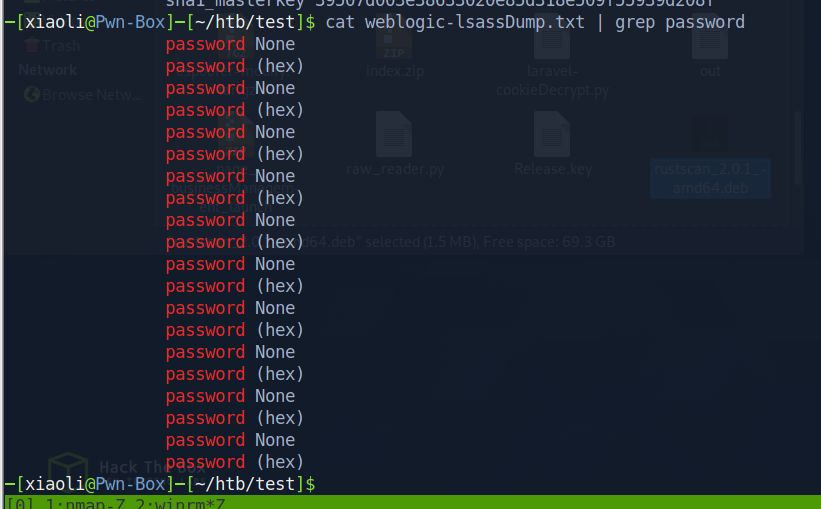Click the Hack The Box cube logo
Screen dimensions: 821x509
[68, 467]
